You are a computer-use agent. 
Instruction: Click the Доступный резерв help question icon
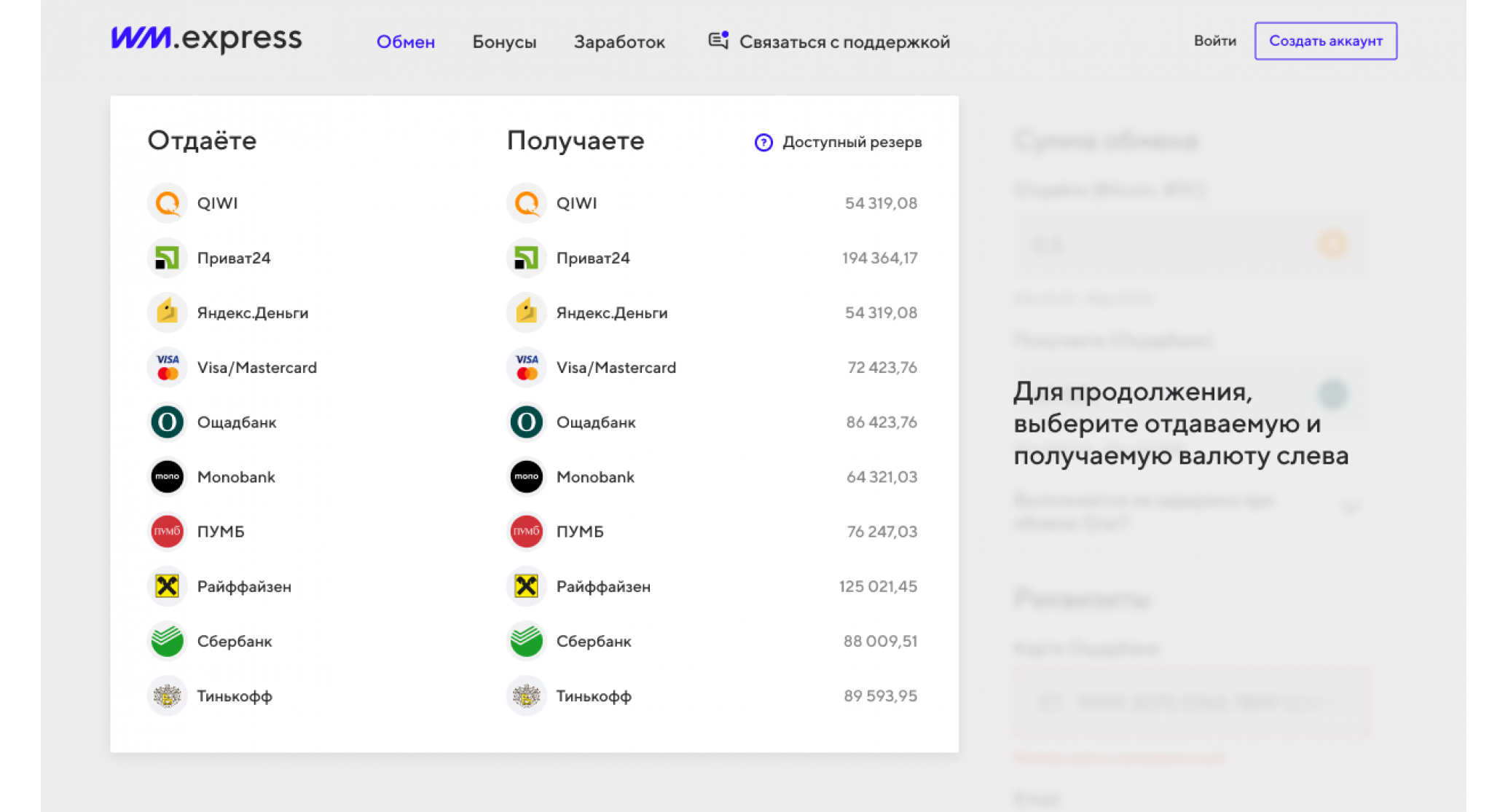click(x=763, y=142)
